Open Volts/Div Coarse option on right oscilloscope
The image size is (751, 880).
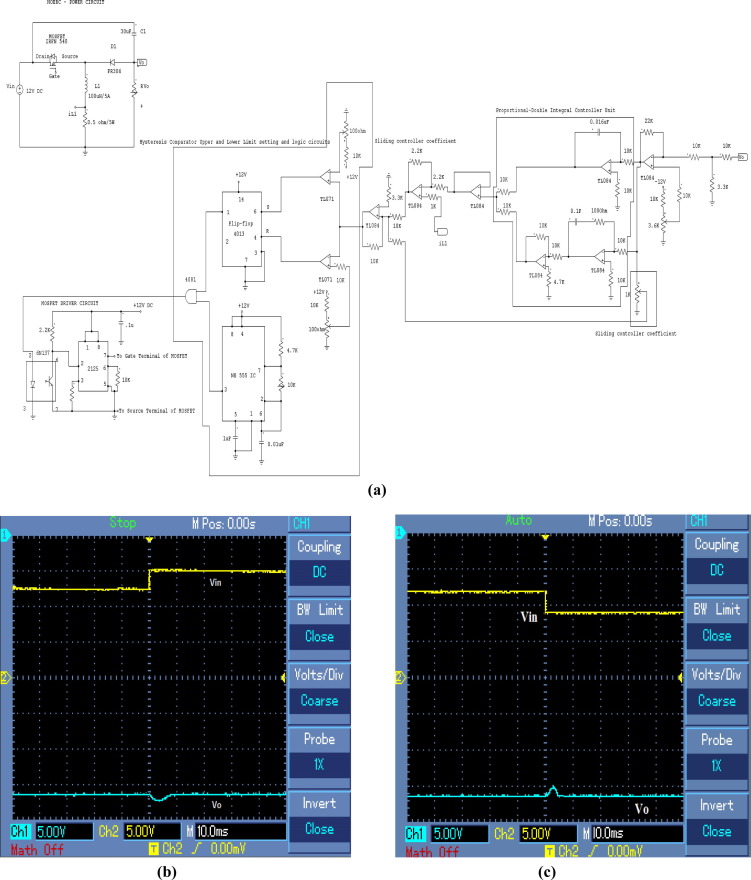pos(714,688)
